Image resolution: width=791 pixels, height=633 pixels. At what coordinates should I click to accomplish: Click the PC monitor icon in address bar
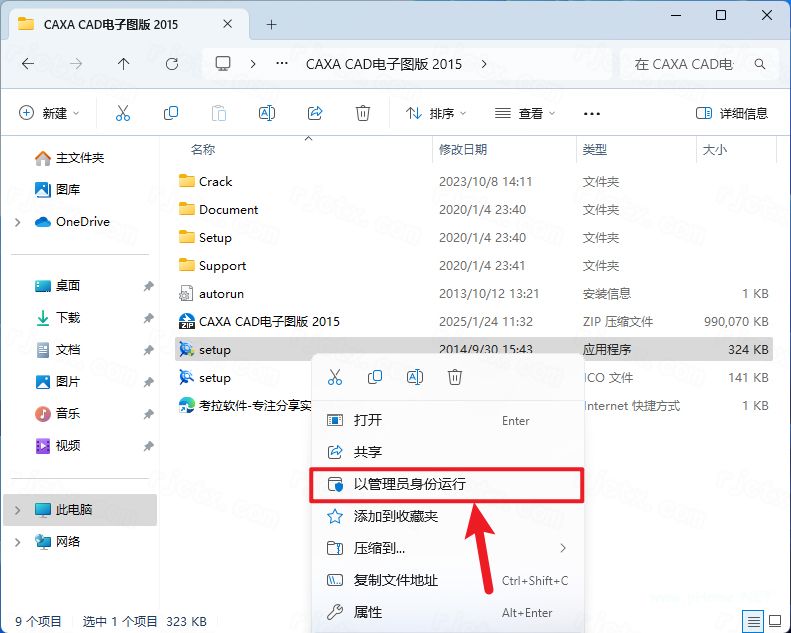pos(222,64)
